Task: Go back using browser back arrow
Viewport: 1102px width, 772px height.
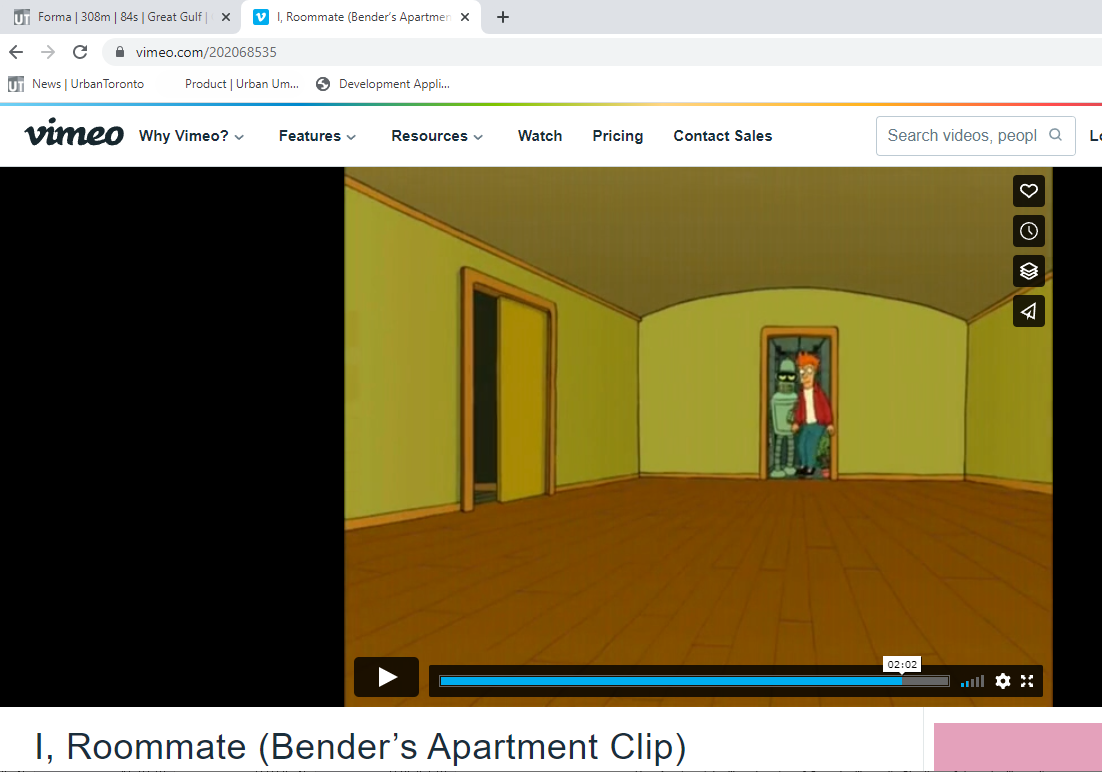Action: coord(16,52)
